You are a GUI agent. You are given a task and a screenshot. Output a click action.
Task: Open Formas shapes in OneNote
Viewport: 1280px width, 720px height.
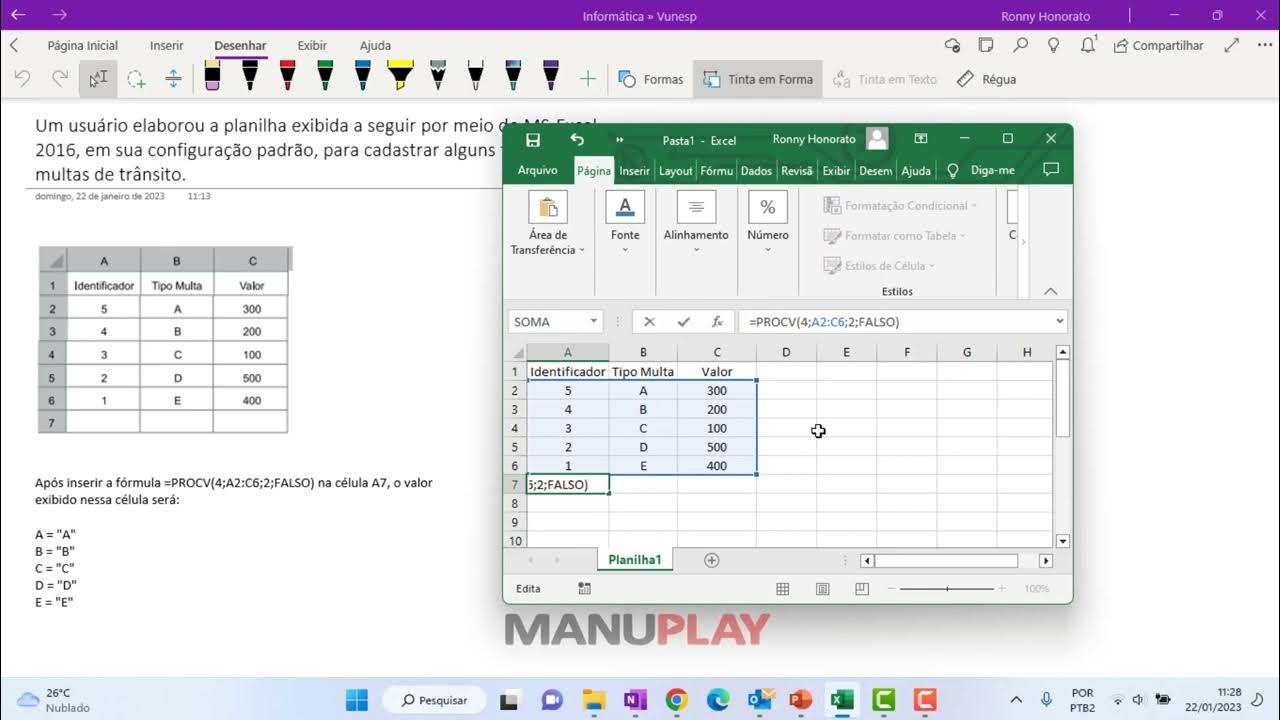651,79
